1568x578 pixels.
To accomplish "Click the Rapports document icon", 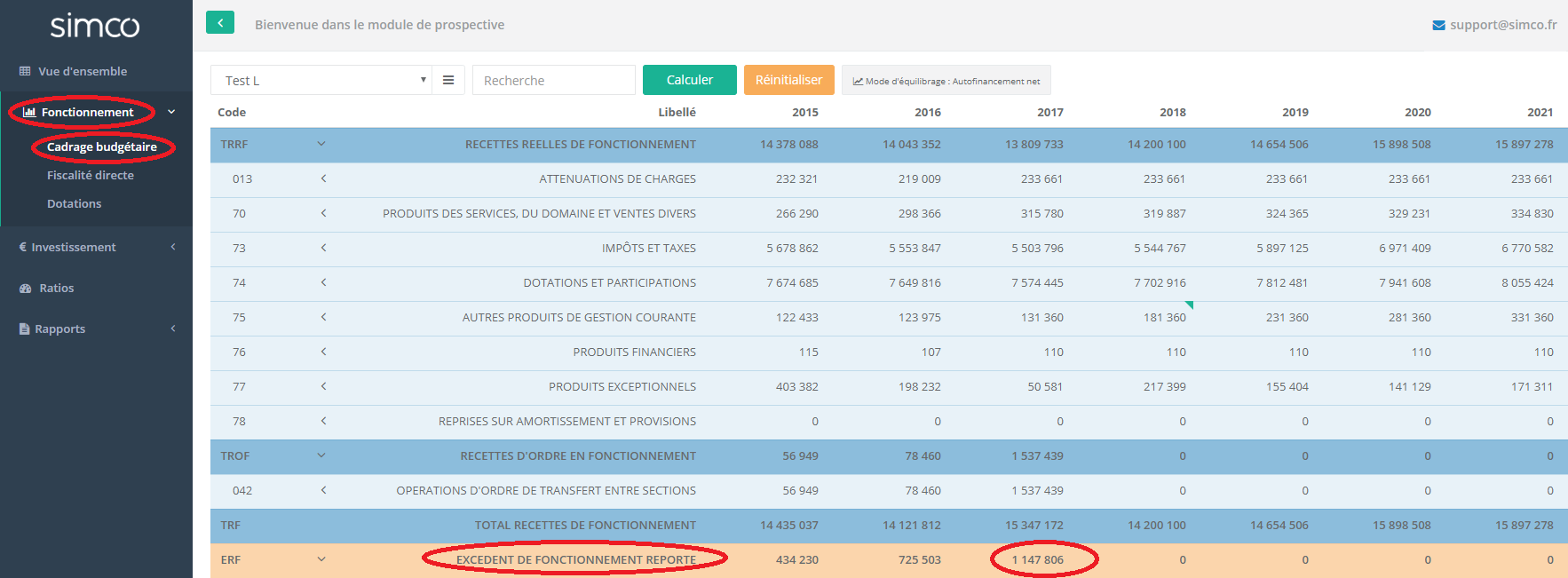I will (25, 329).
